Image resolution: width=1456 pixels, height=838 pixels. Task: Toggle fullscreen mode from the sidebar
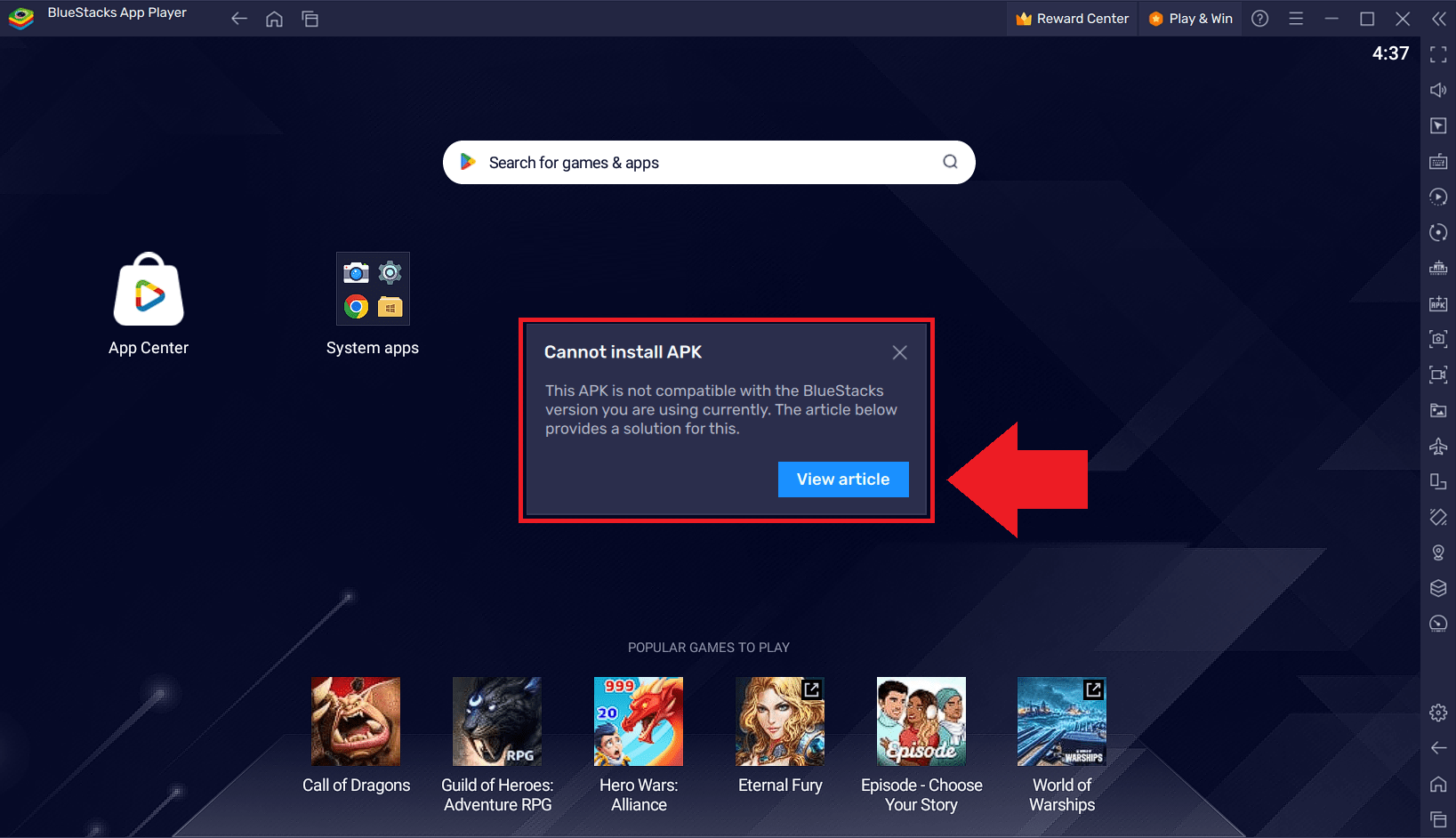coord(1438,54)
